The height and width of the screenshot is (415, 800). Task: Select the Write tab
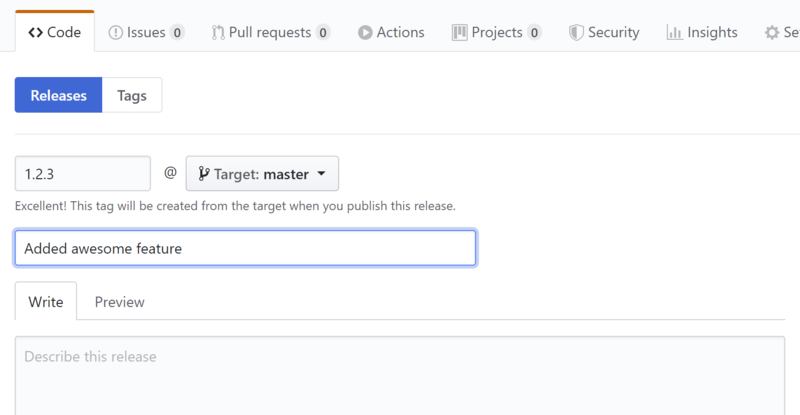(46, 301)
